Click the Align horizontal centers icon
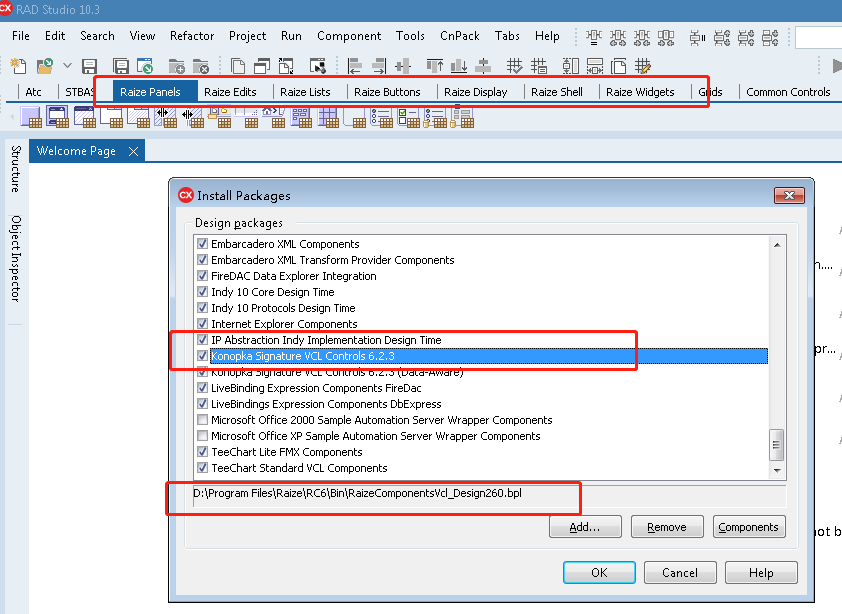This screenshot has height=614, width=842. 403,66
